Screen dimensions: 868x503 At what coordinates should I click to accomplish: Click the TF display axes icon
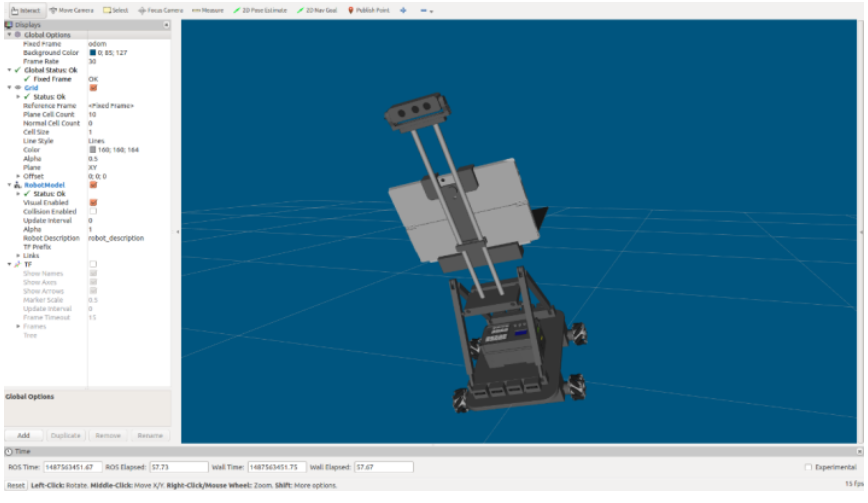tap(18, 265)
